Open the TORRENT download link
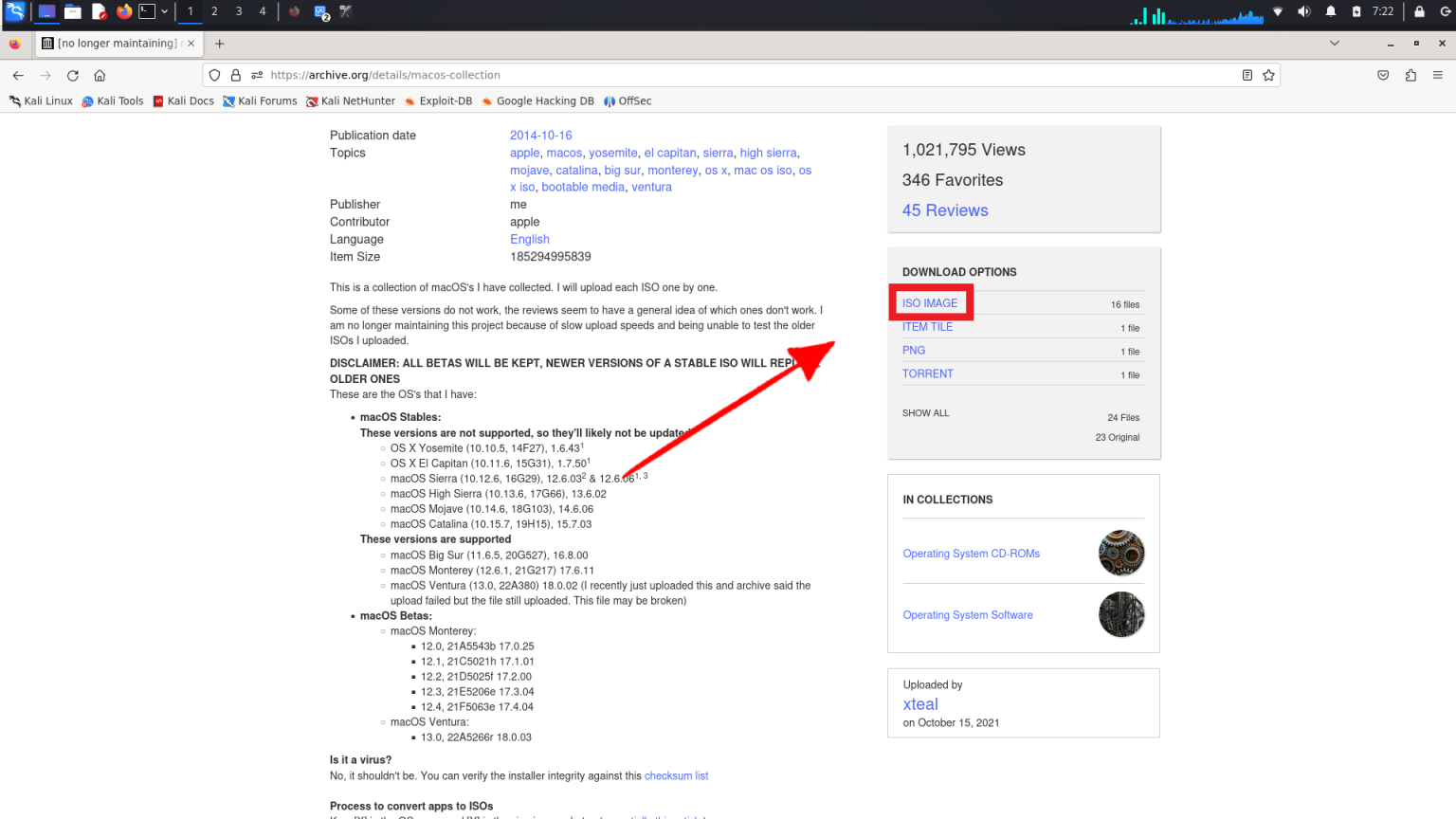 point(927,374)
